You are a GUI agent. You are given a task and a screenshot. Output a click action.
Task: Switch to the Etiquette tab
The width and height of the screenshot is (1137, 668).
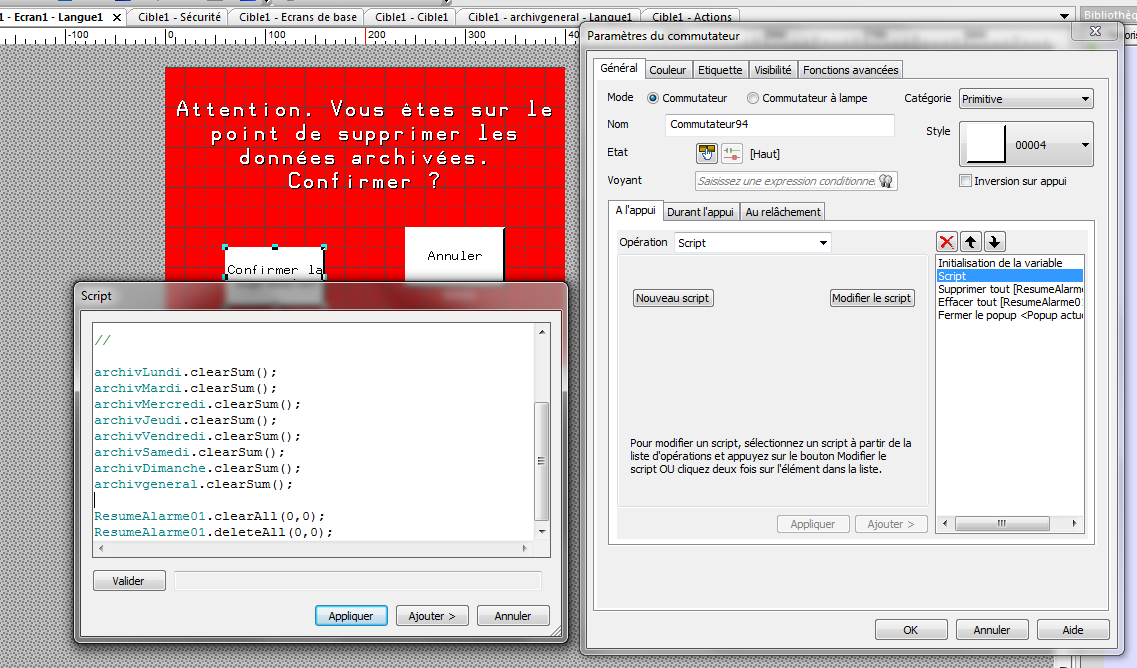tap(720, 70)
